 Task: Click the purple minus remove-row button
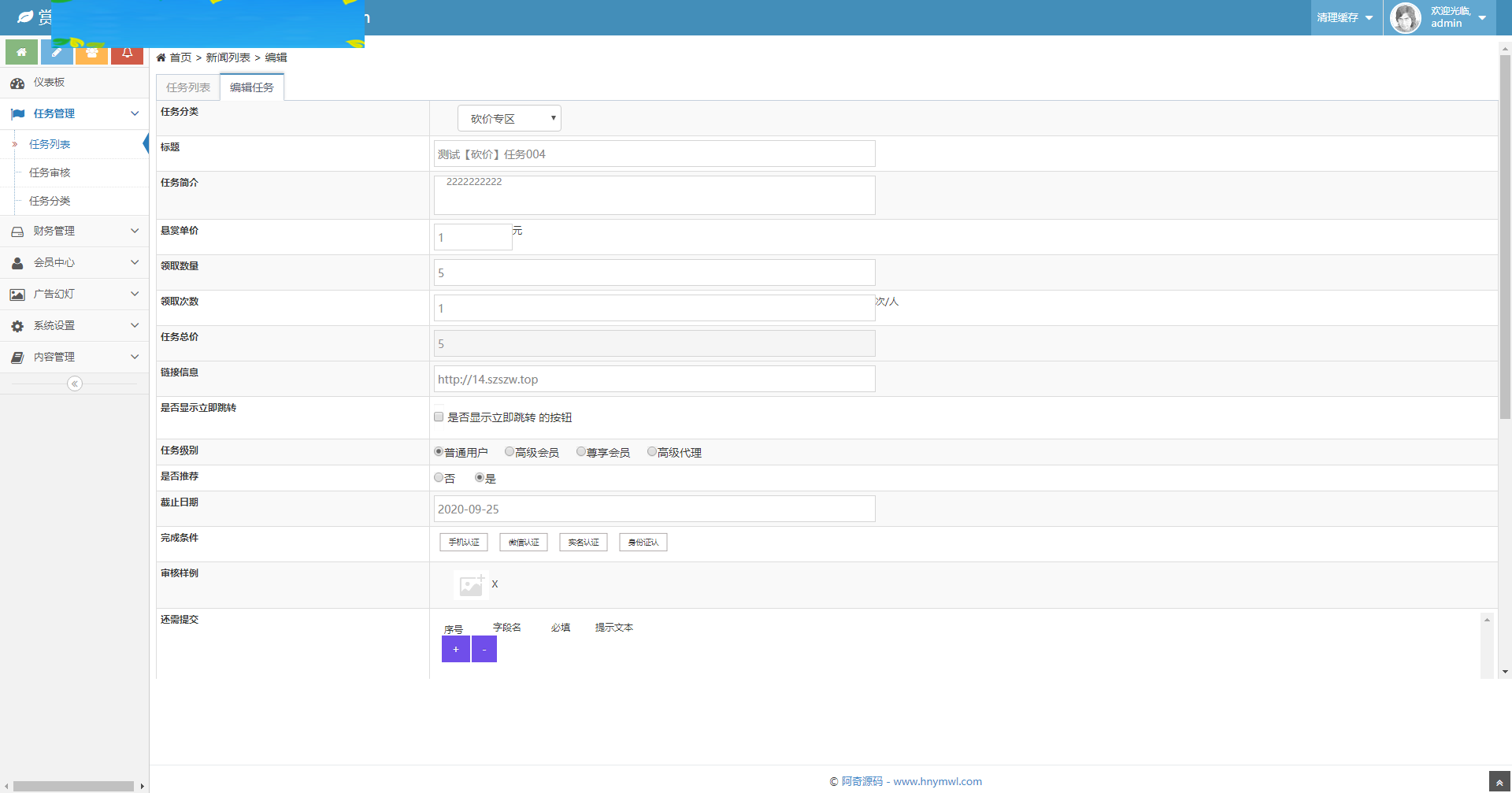click(x=484, y=650)
